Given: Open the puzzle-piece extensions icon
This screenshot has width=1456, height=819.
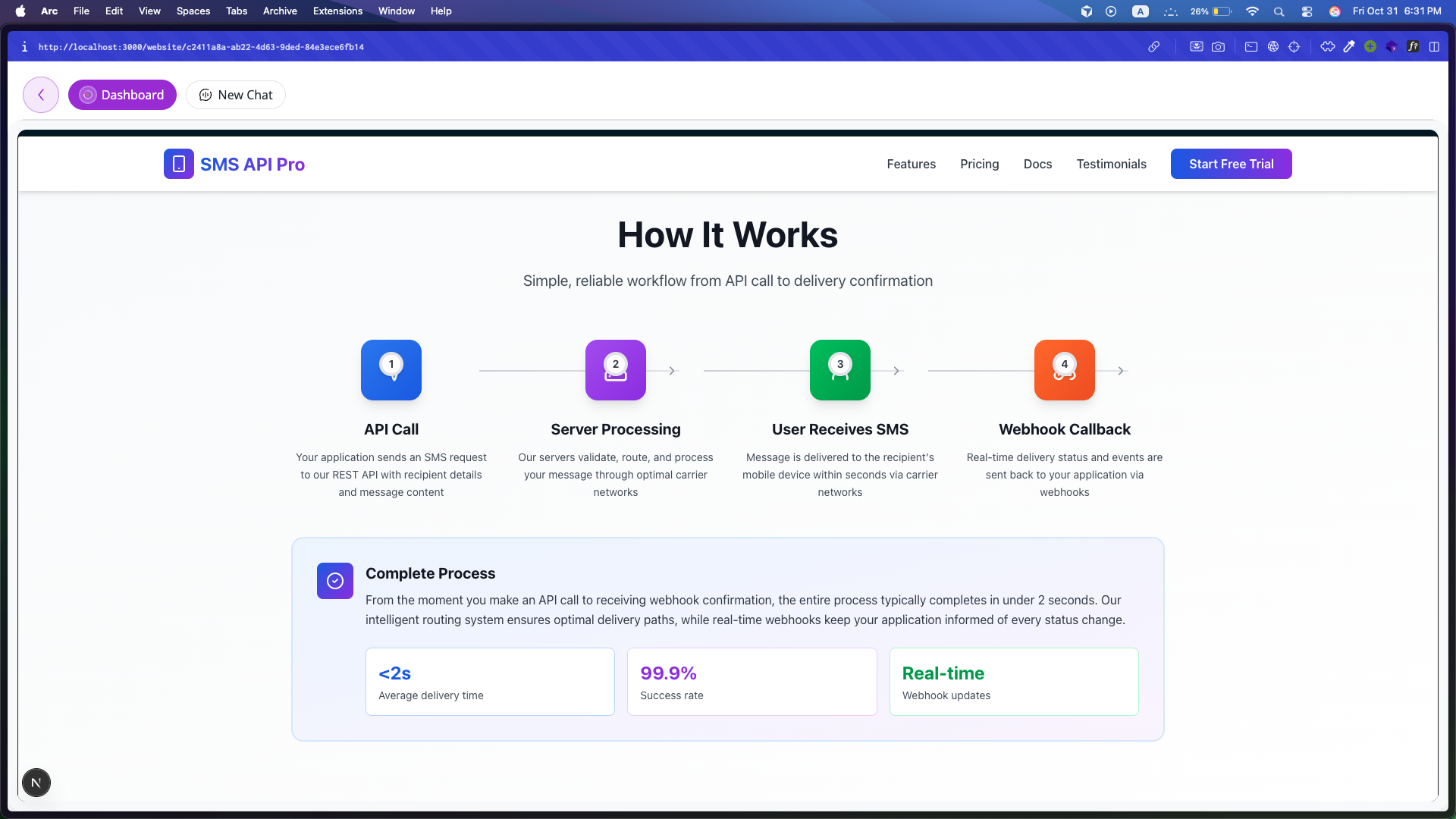Looking at the screenshot, I should point(1327,47).
